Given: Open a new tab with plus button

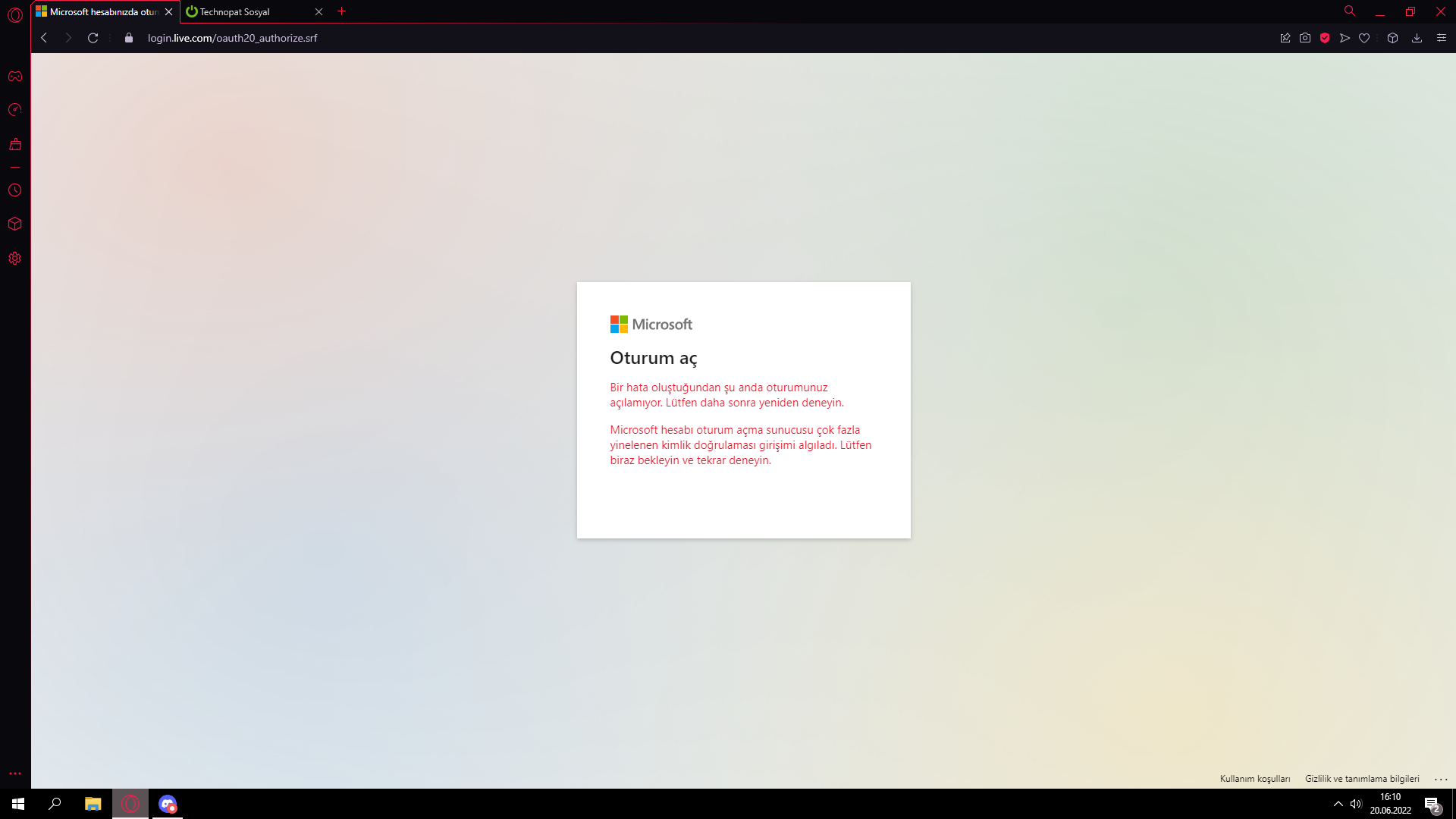Looking at the screenshot, I should pos(342,11).
